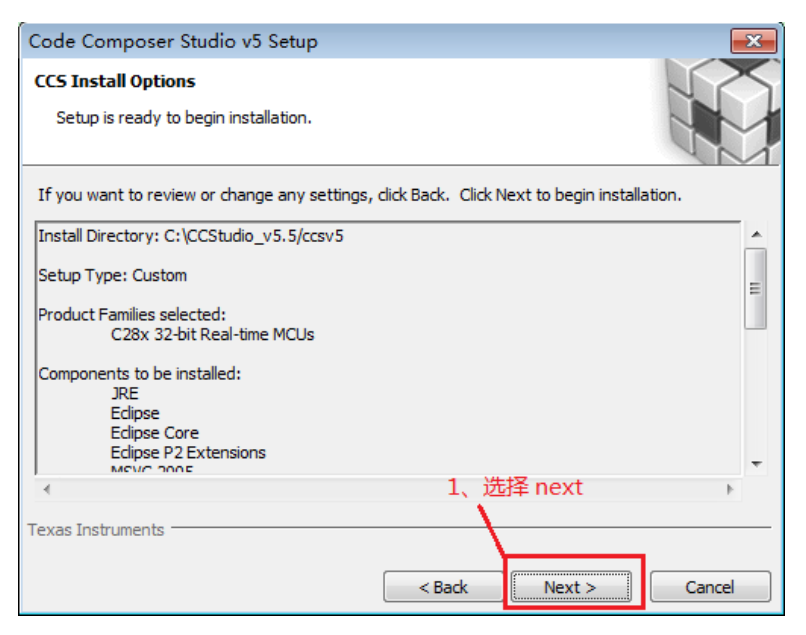Click 'C28x 32-bit Real-time MCUs' entry
The image size is (806, 635).
click(212, 335)
